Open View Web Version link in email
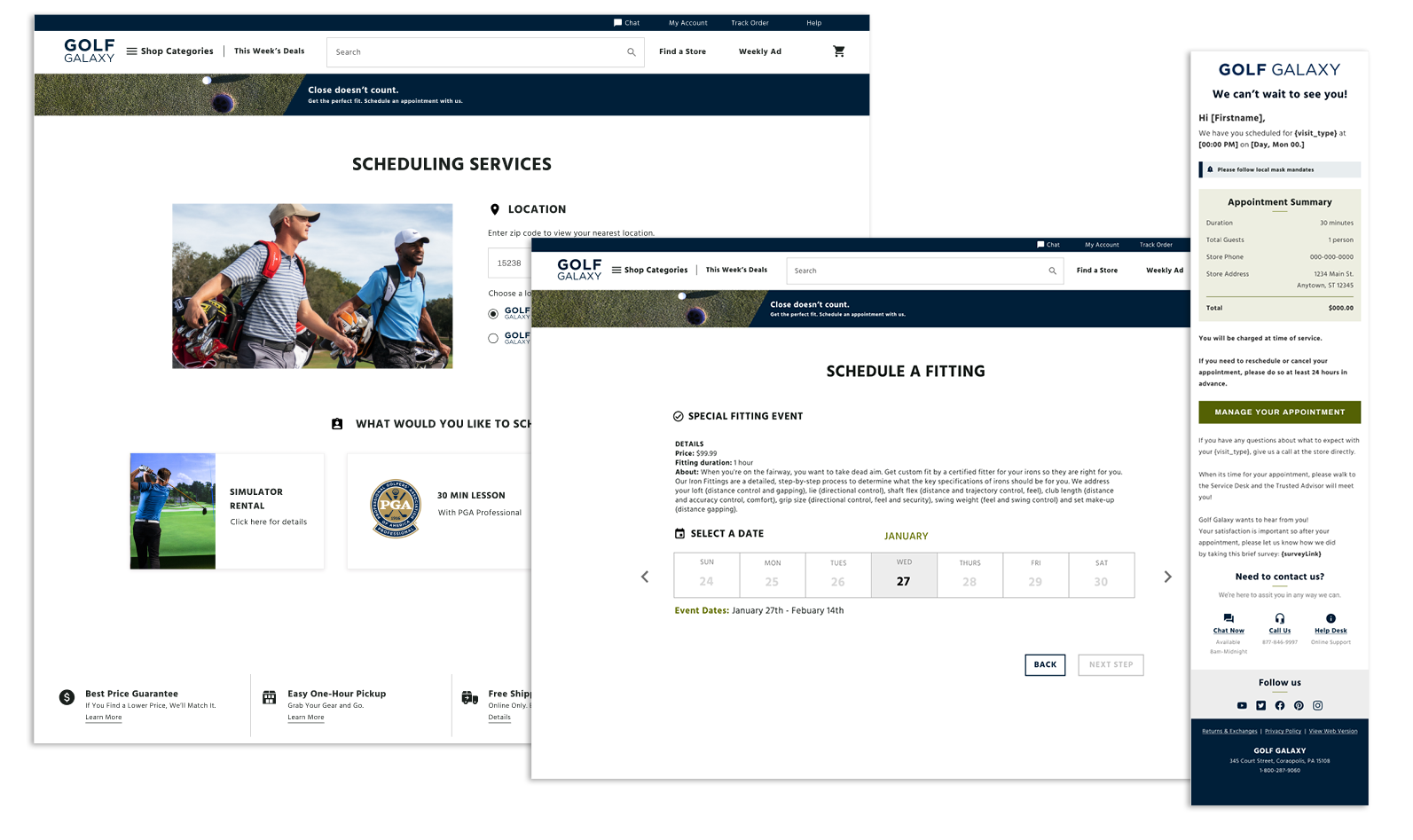This screenshot has height=840, width=1413. [1333, 732]
